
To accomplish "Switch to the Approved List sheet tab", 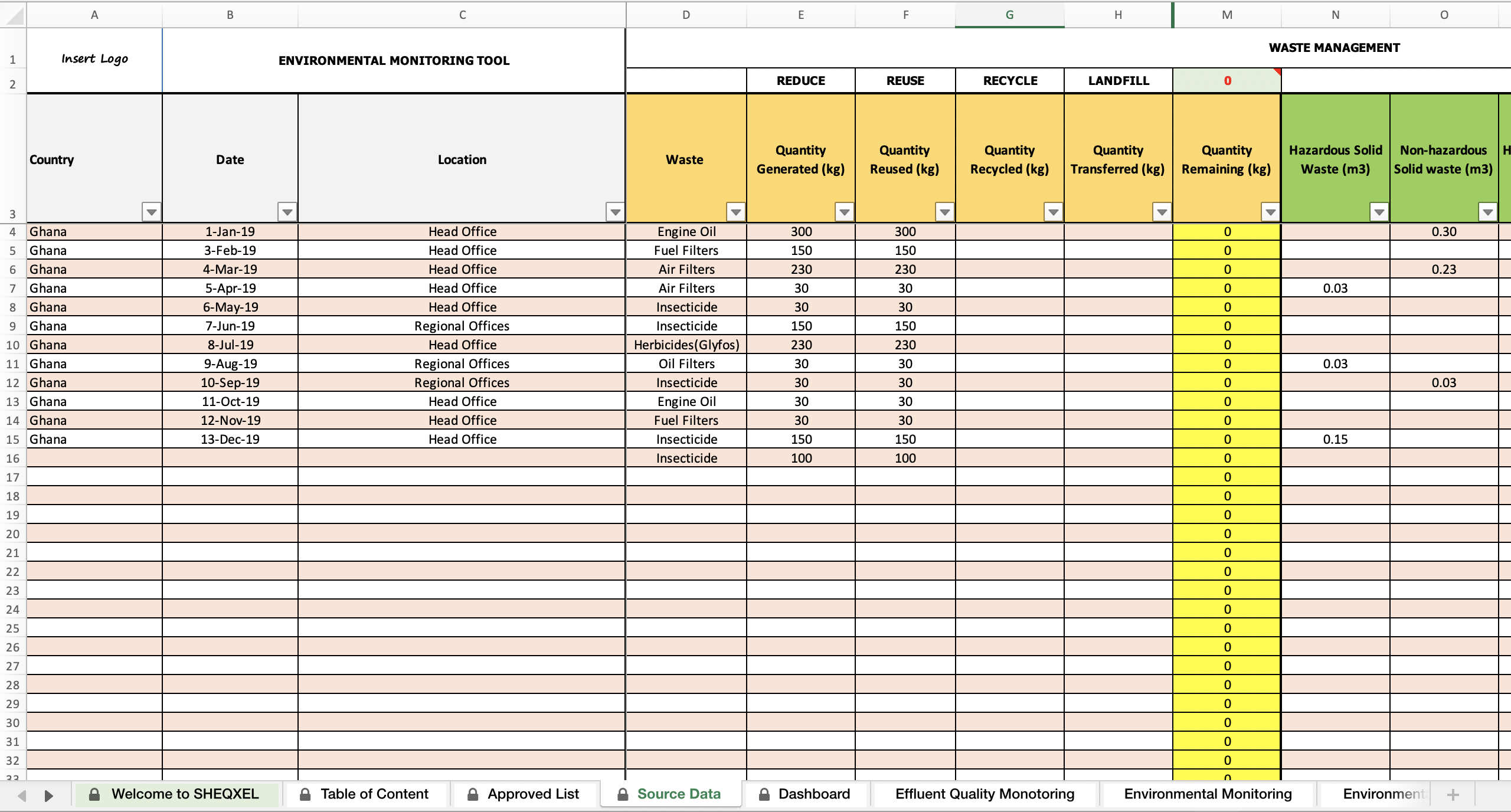I will pyautogui.click(x=524, y=794).
